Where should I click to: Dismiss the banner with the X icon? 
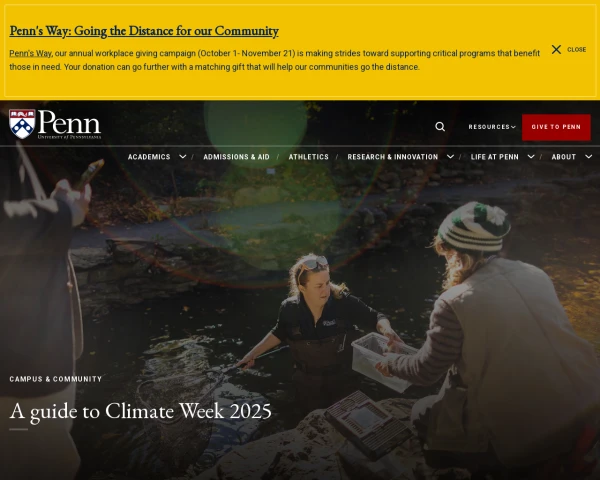pyautogui.click(x=556, y=49)
